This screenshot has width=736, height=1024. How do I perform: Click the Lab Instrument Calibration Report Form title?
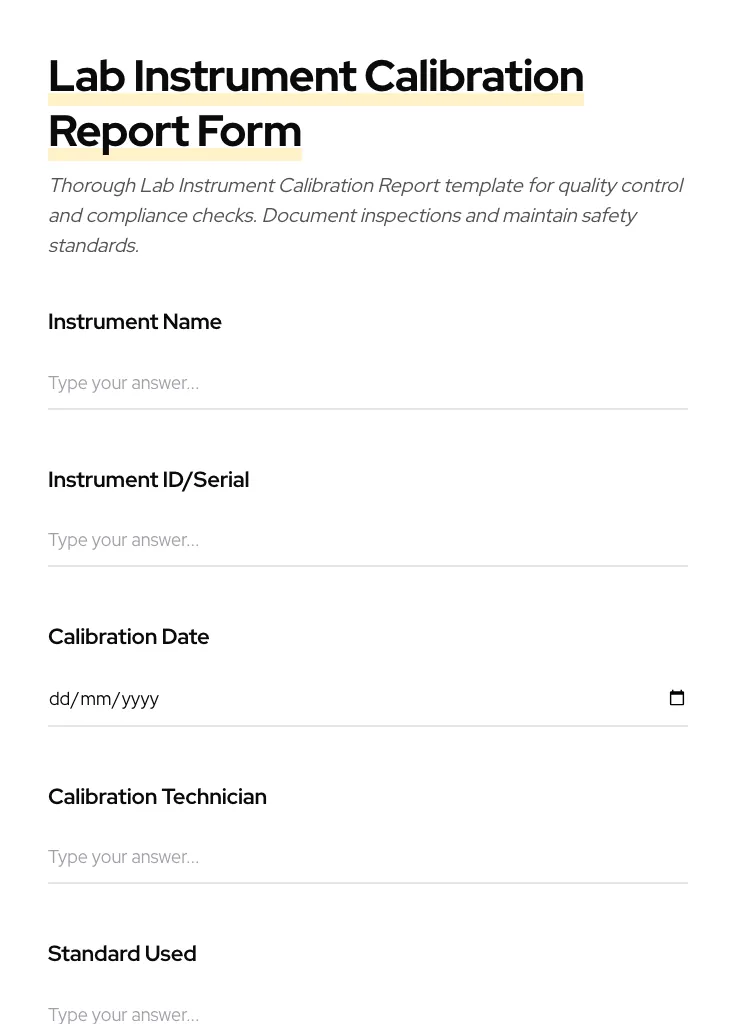(x=316, y=103)
